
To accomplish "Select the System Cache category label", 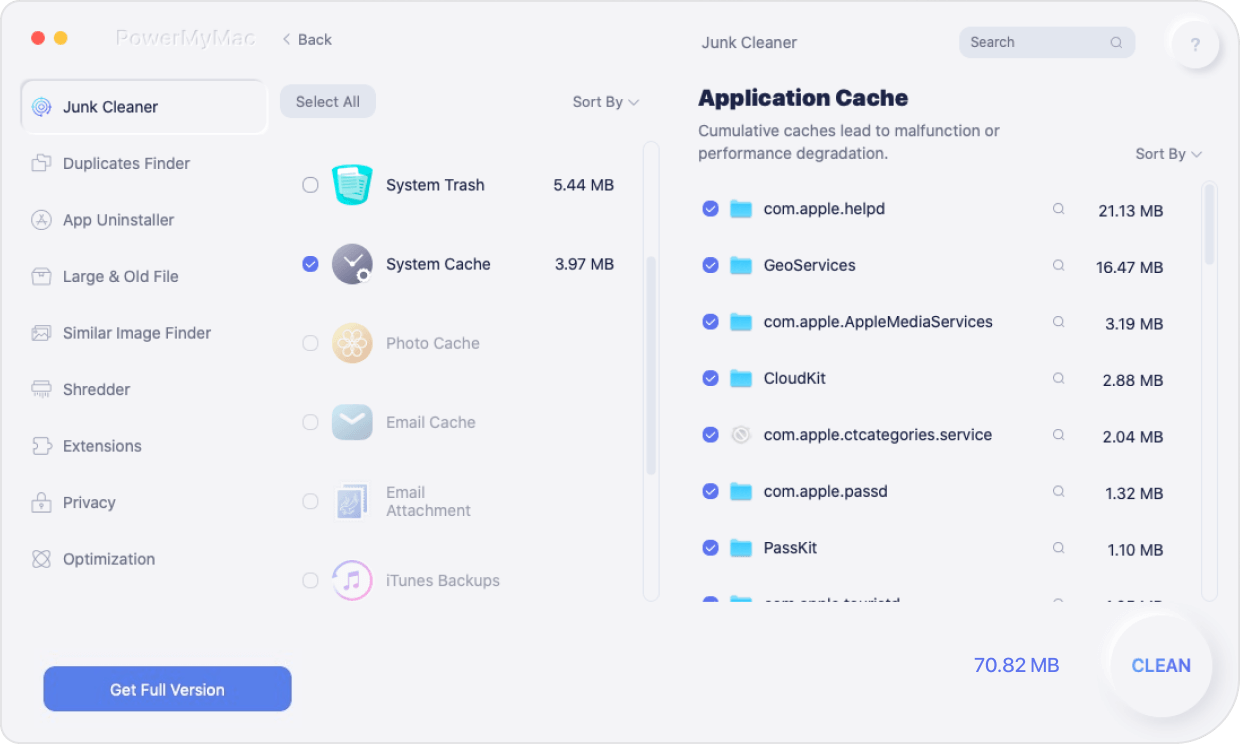I will [x=438, y=264].
